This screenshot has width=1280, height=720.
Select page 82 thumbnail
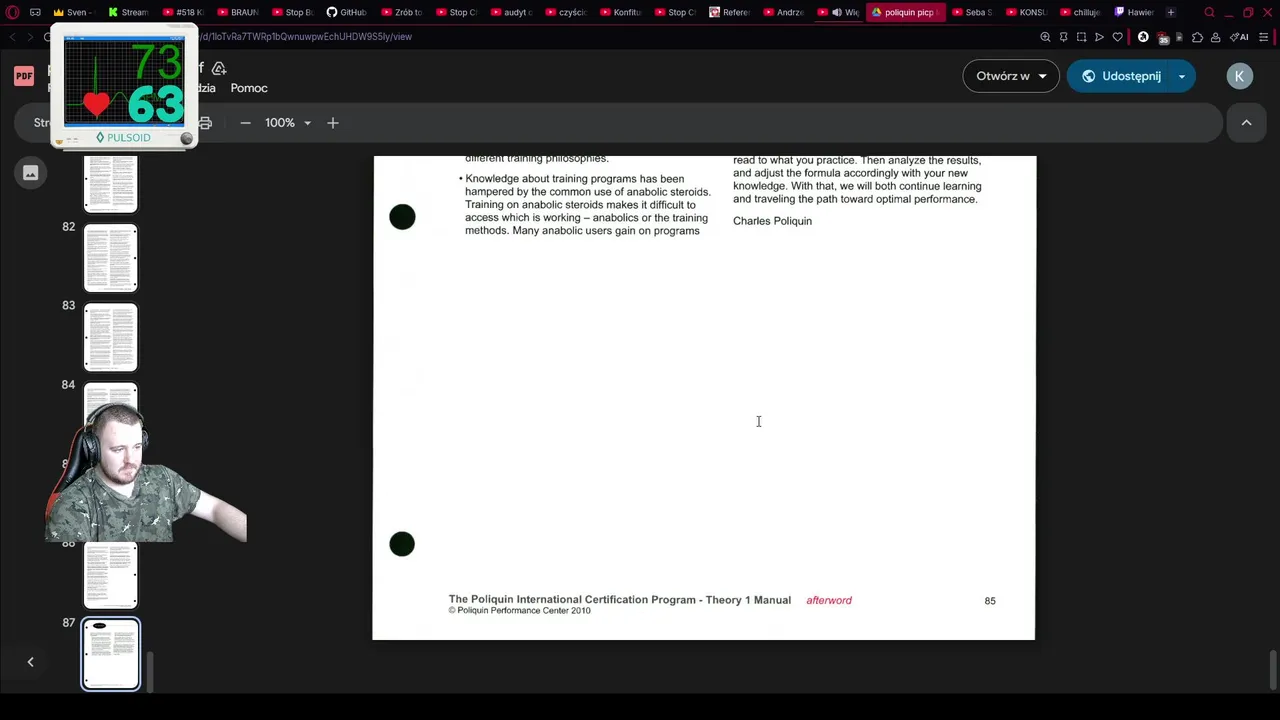[x=110, y=258]
